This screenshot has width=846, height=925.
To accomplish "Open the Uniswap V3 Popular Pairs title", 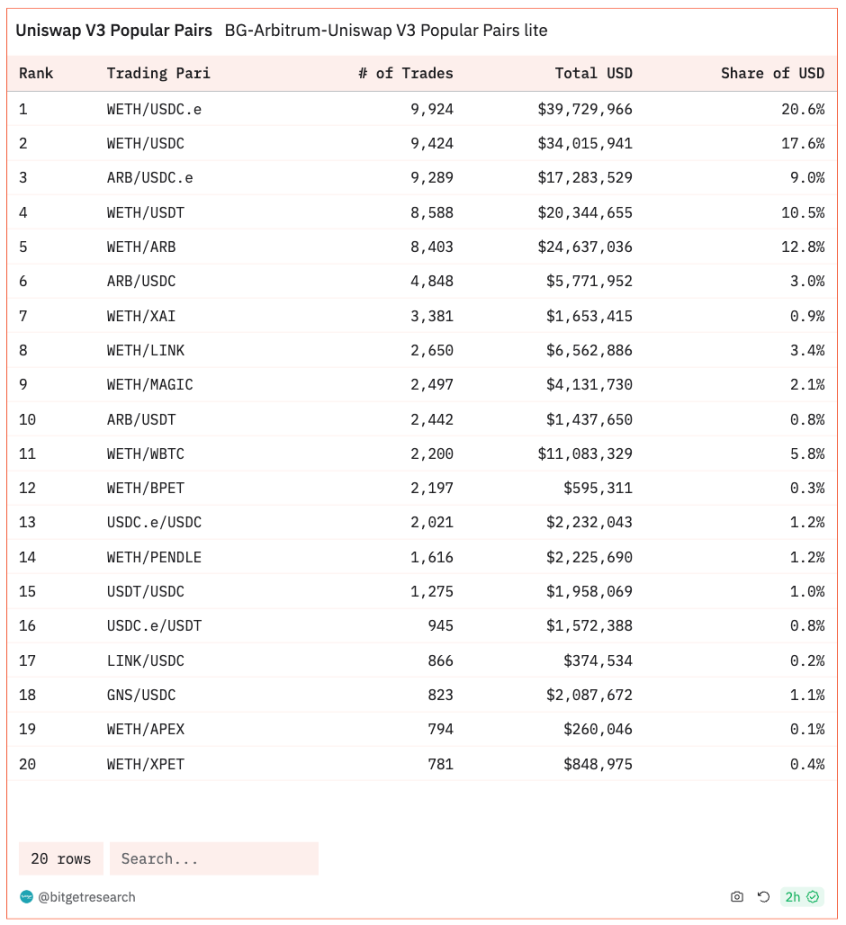I will [114, 30].
